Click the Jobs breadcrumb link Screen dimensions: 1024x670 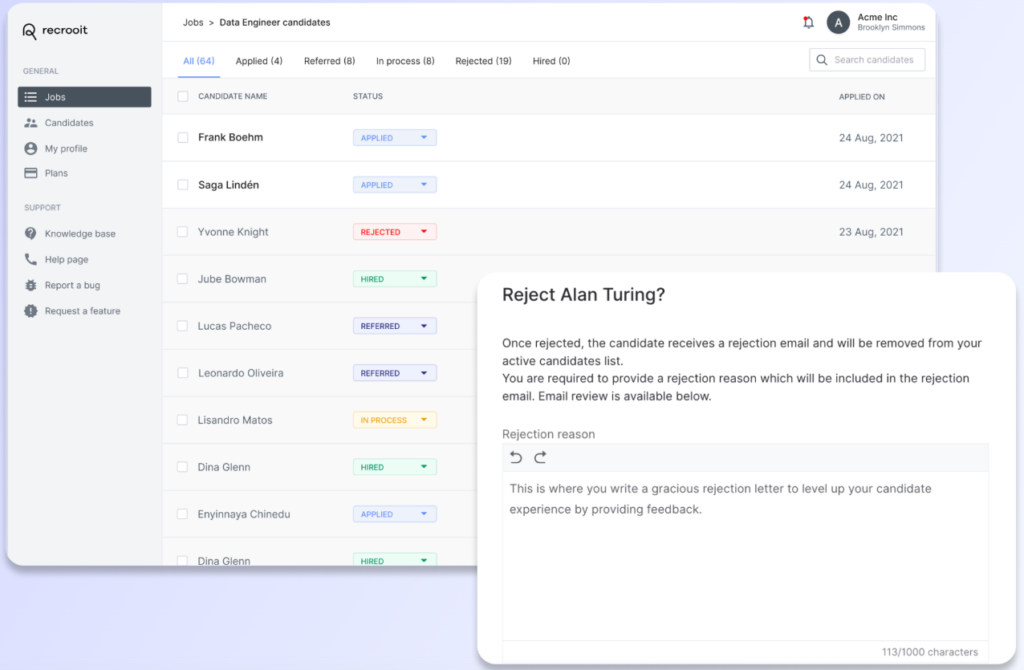pos(193,22)
